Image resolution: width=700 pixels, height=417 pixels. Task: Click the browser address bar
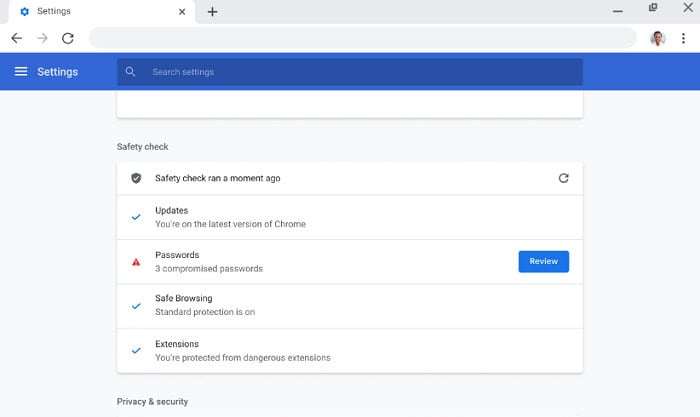362,38
